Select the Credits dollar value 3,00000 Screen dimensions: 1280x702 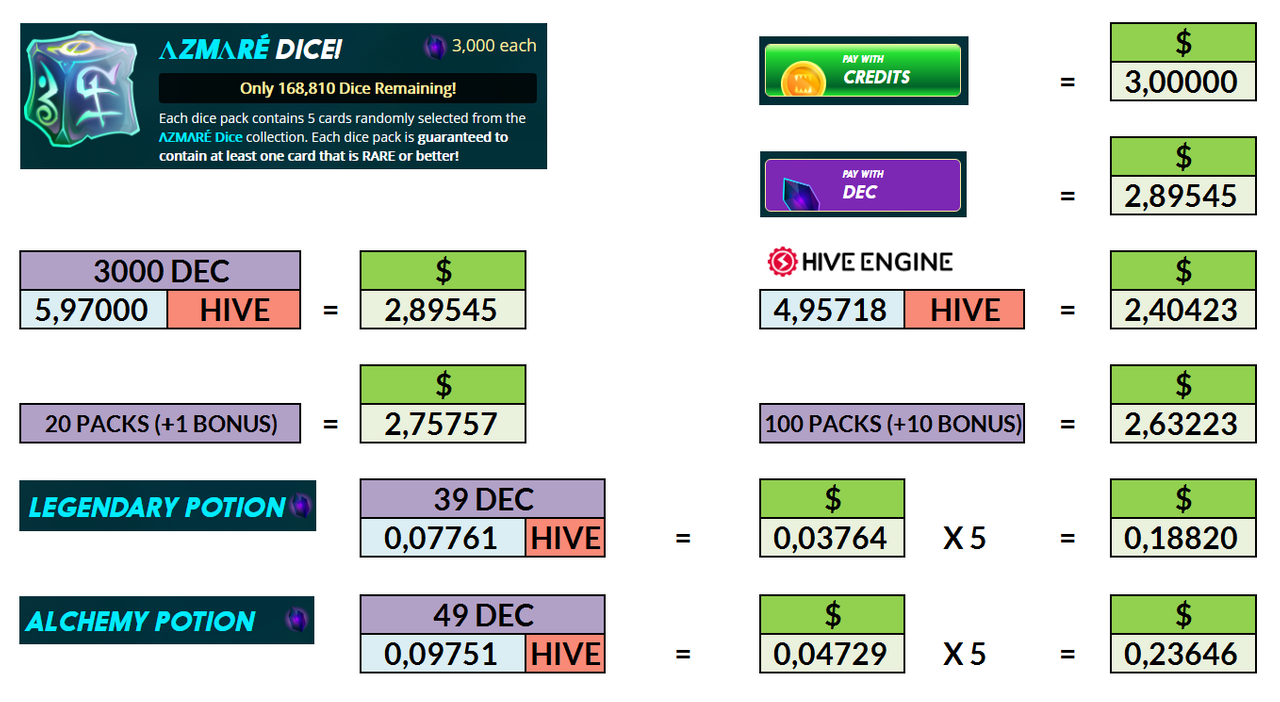point(1183,82)
